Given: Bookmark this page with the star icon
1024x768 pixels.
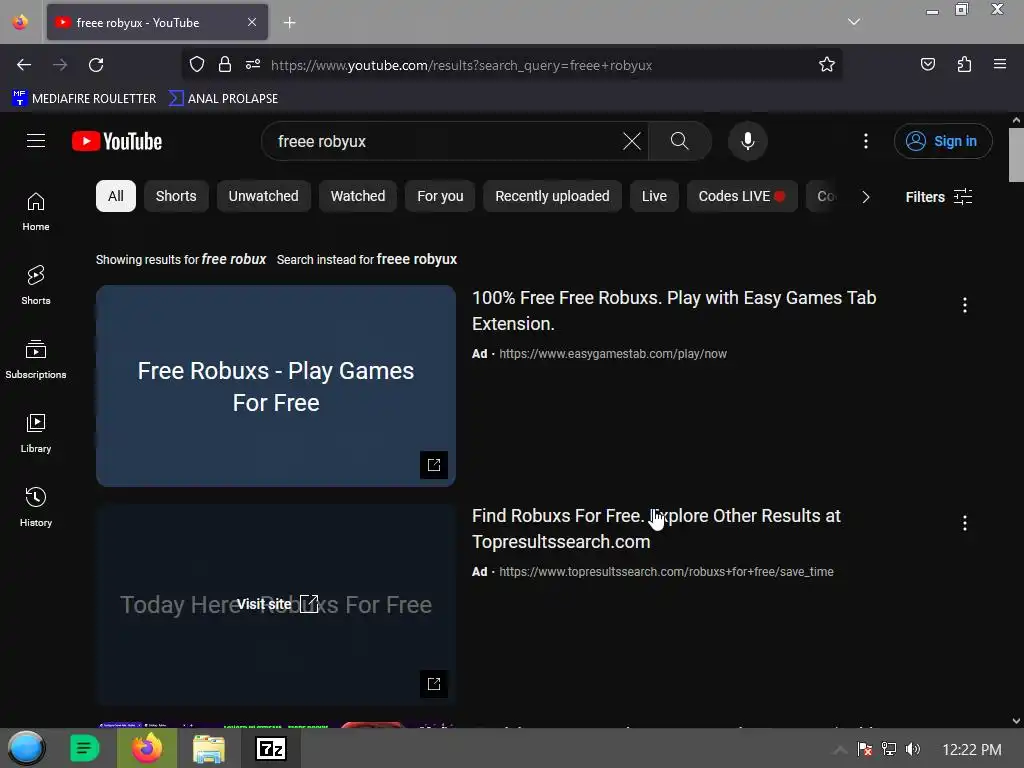Looking at the screenshot, I should tap(827, 64).
